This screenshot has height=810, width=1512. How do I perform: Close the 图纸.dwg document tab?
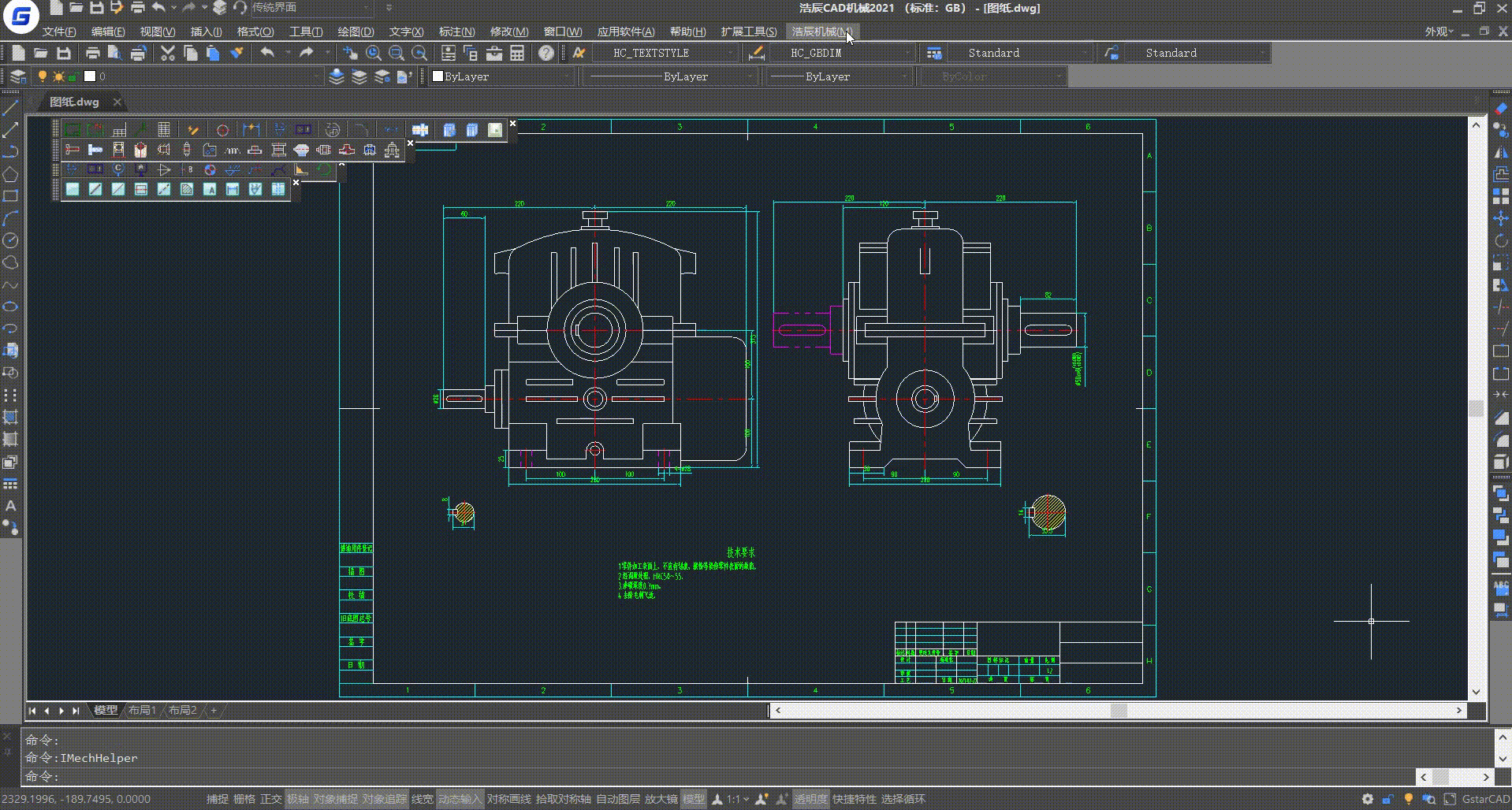(117, 102)
